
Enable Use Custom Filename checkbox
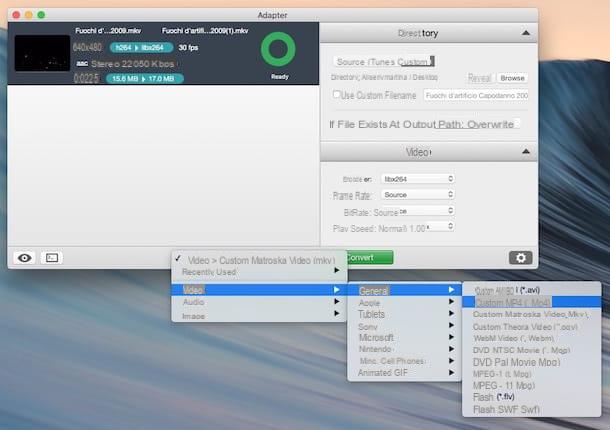[337, 95]
